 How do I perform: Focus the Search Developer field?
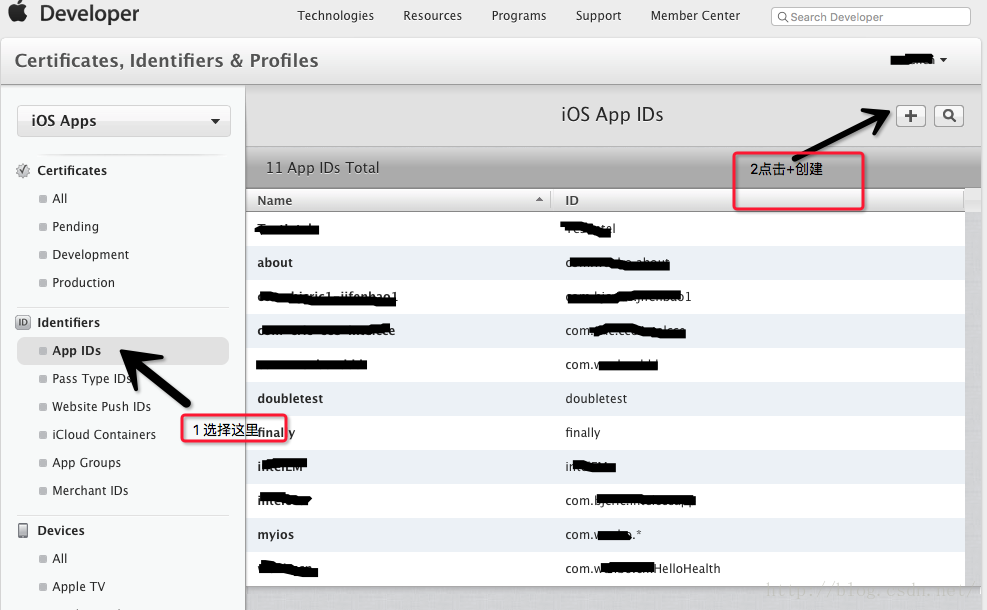871,17
